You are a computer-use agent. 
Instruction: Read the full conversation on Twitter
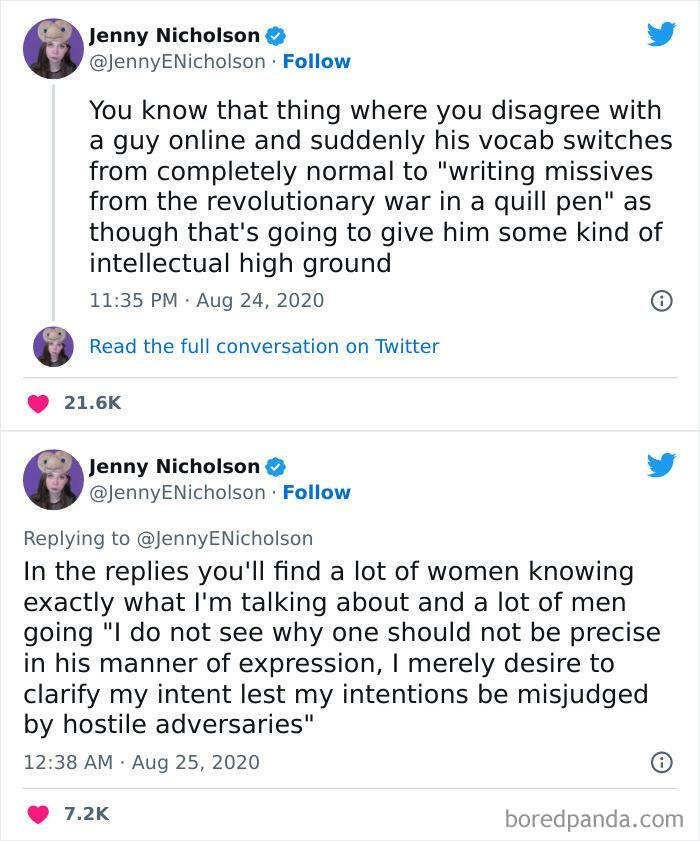pos(264,346)
